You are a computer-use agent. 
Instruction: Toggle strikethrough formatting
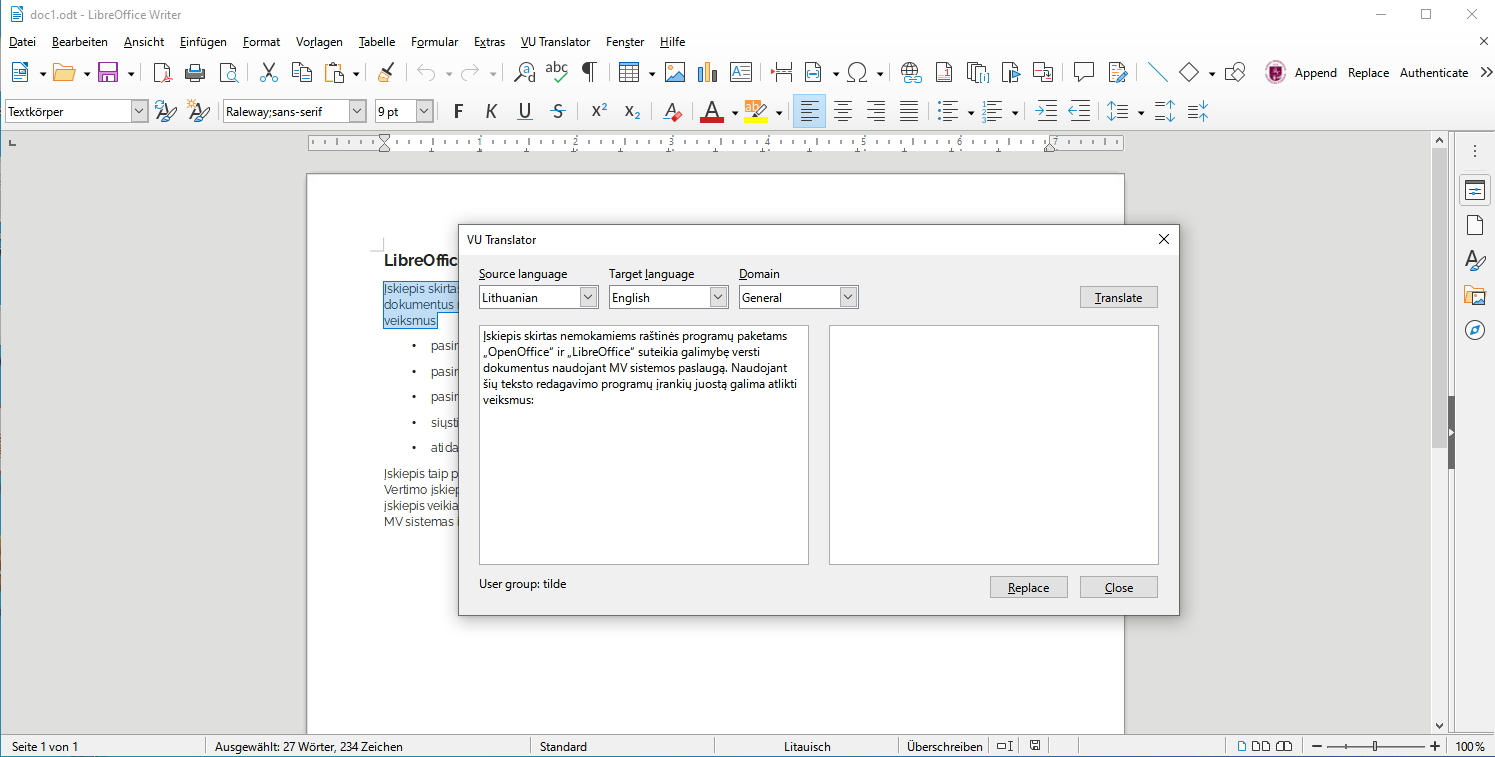click(558, 111)
